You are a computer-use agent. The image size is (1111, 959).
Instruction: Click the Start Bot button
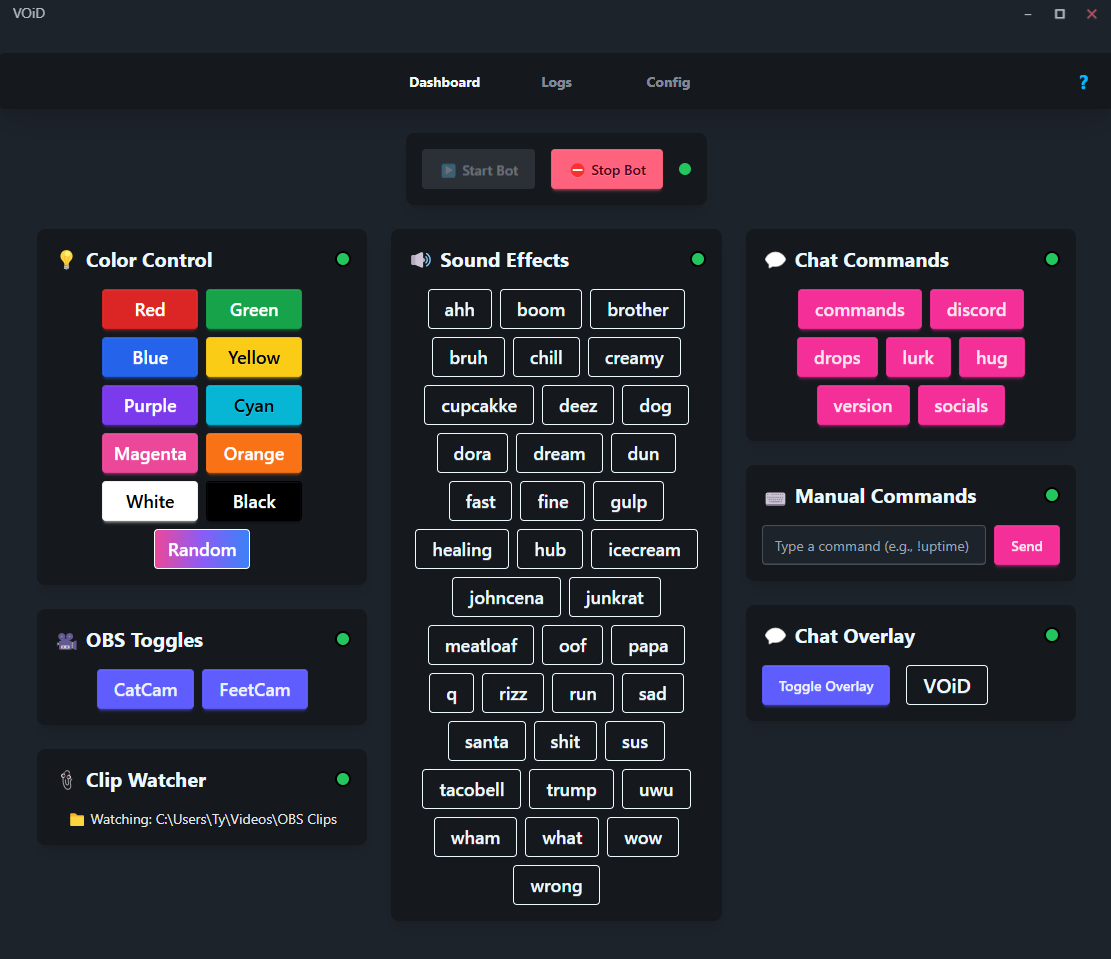(x=478, y=169)
